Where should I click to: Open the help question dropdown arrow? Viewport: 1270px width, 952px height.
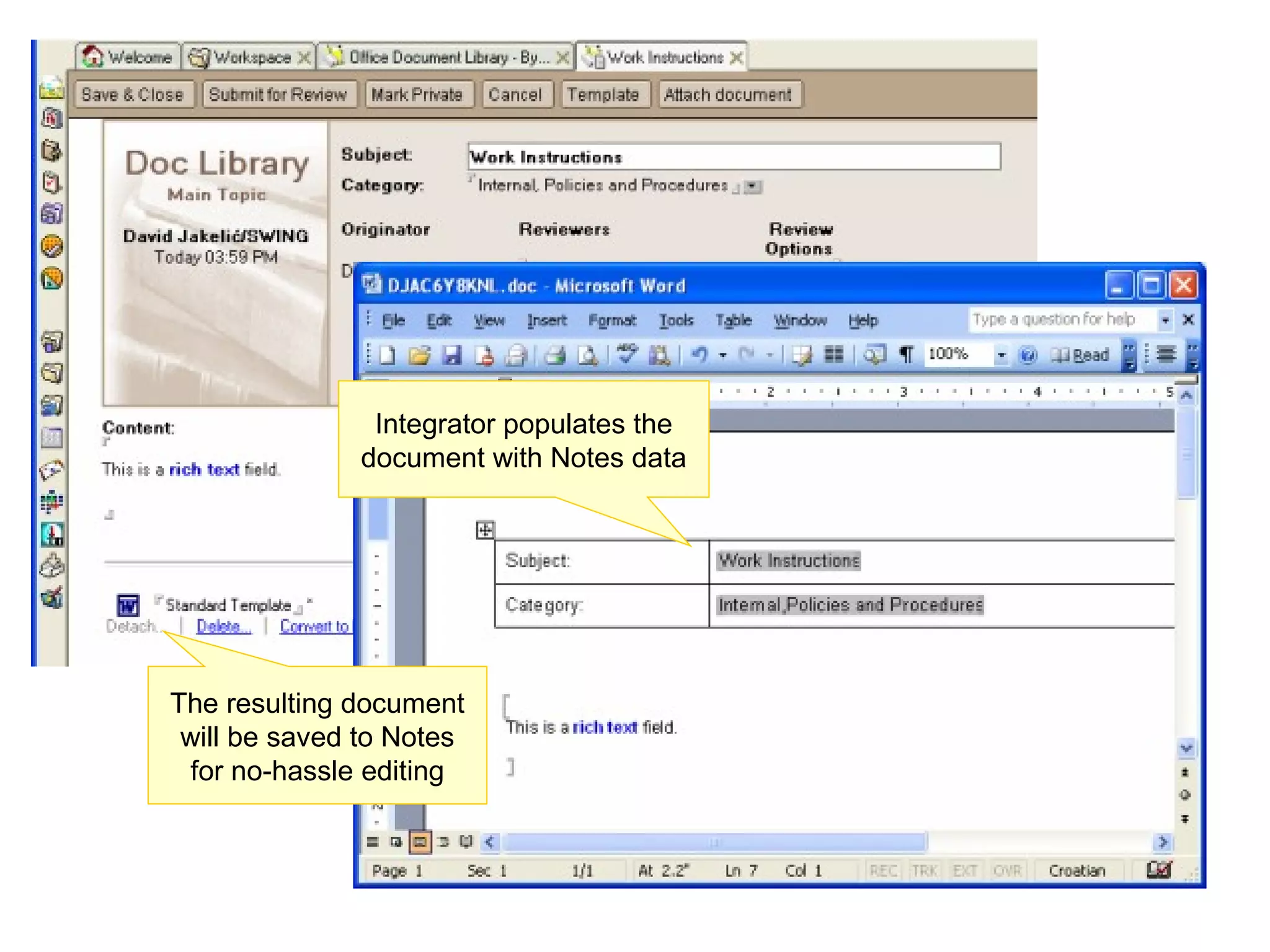click(x=1165, y=320)
